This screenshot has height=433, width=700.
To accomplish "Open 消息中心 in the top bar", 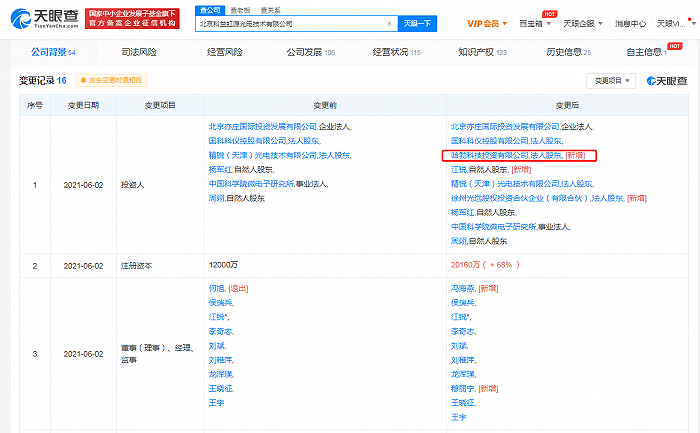I will [630, 24].
